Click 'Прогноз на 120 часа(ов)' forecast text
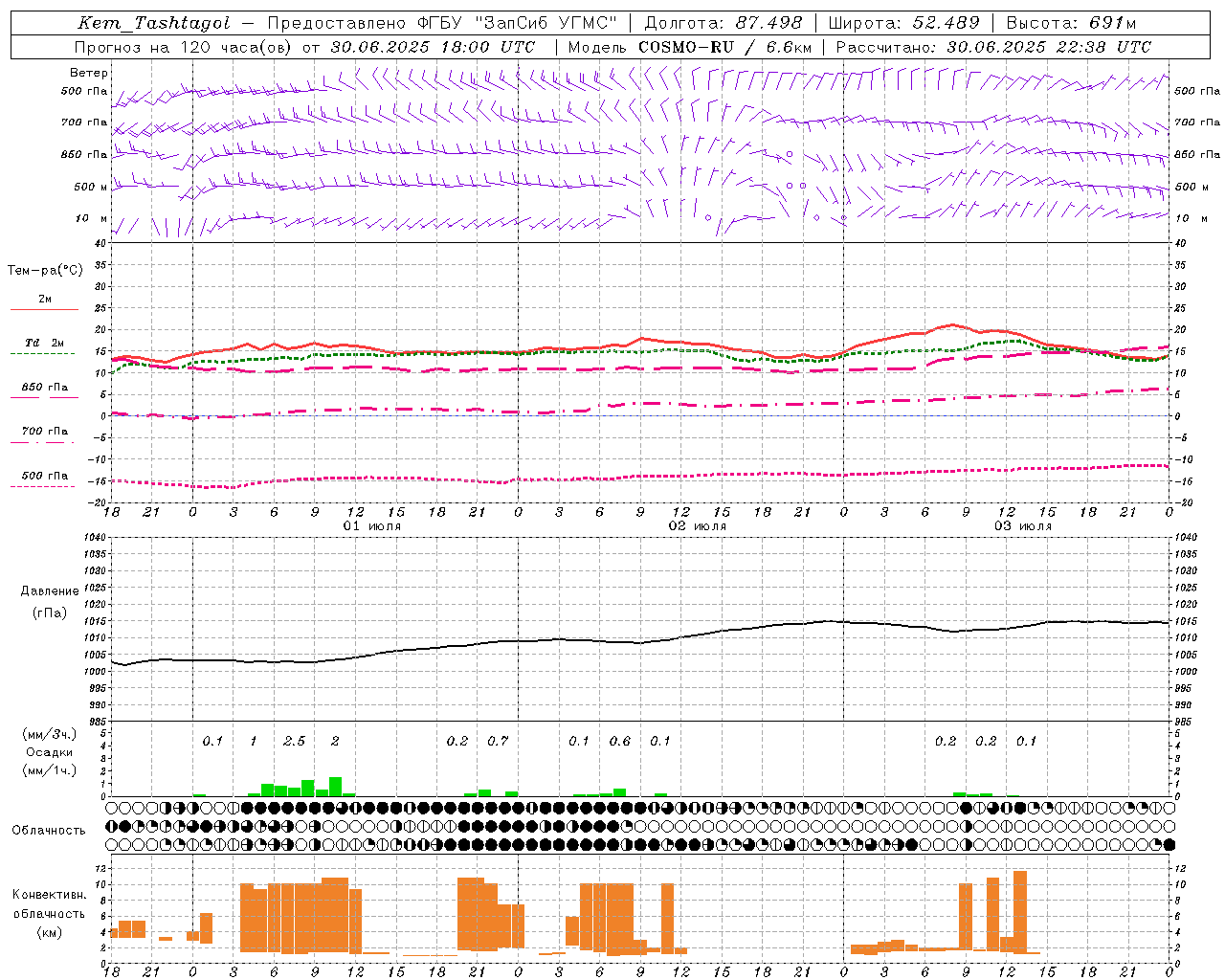Viewport: 1225px width, 980px height. [184, 47]
